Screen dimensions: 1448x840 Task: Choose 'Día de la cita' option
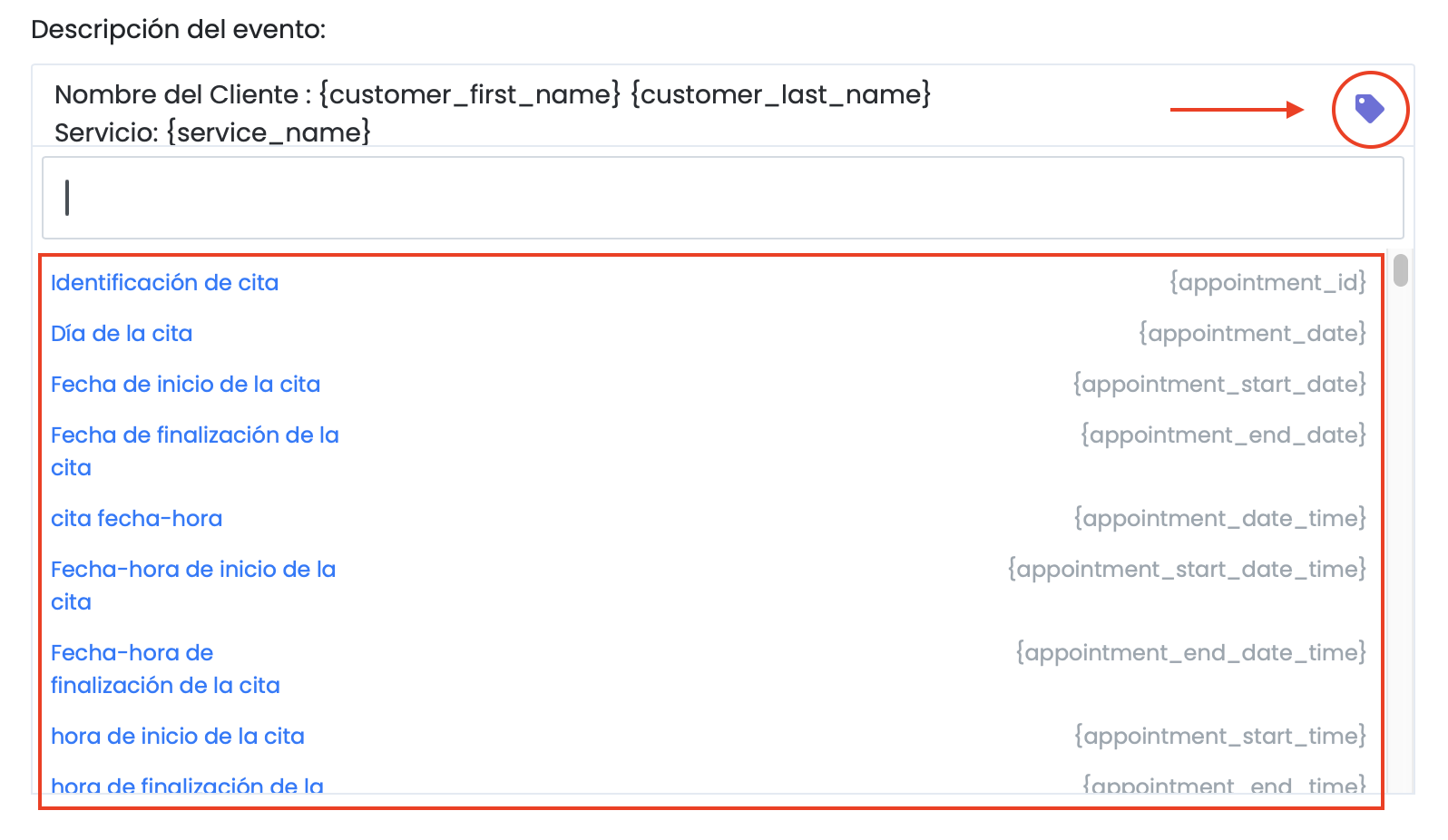tap(122, 334)
